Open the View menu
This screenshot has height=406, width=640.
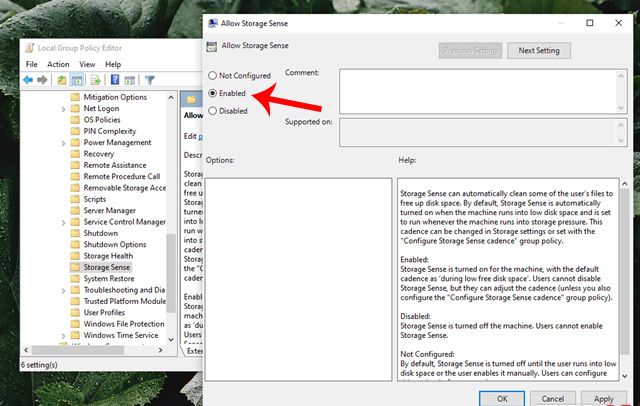tap(87, 64)
